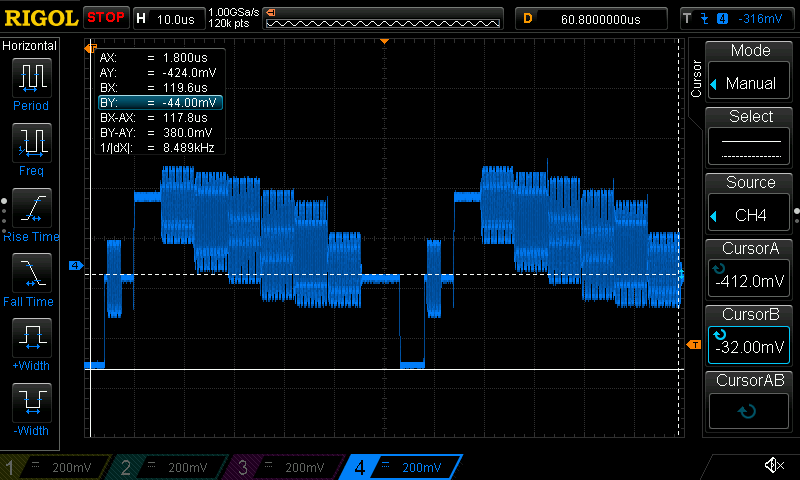Select the Freq measurement icon

click(32, 142)
